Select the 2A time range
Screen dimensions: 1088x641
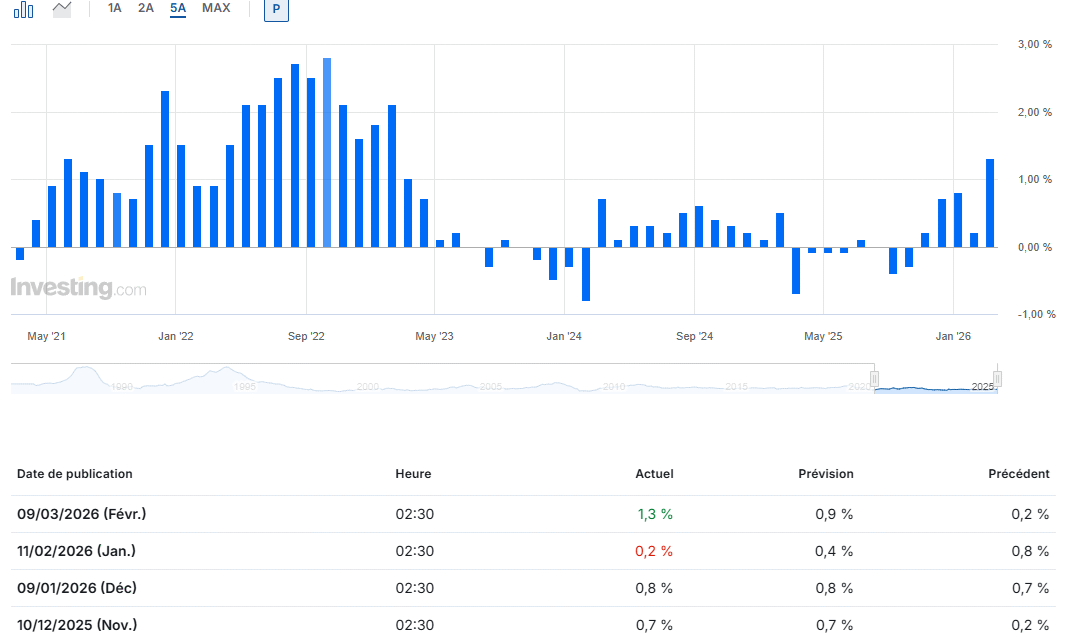click(146, 8)
